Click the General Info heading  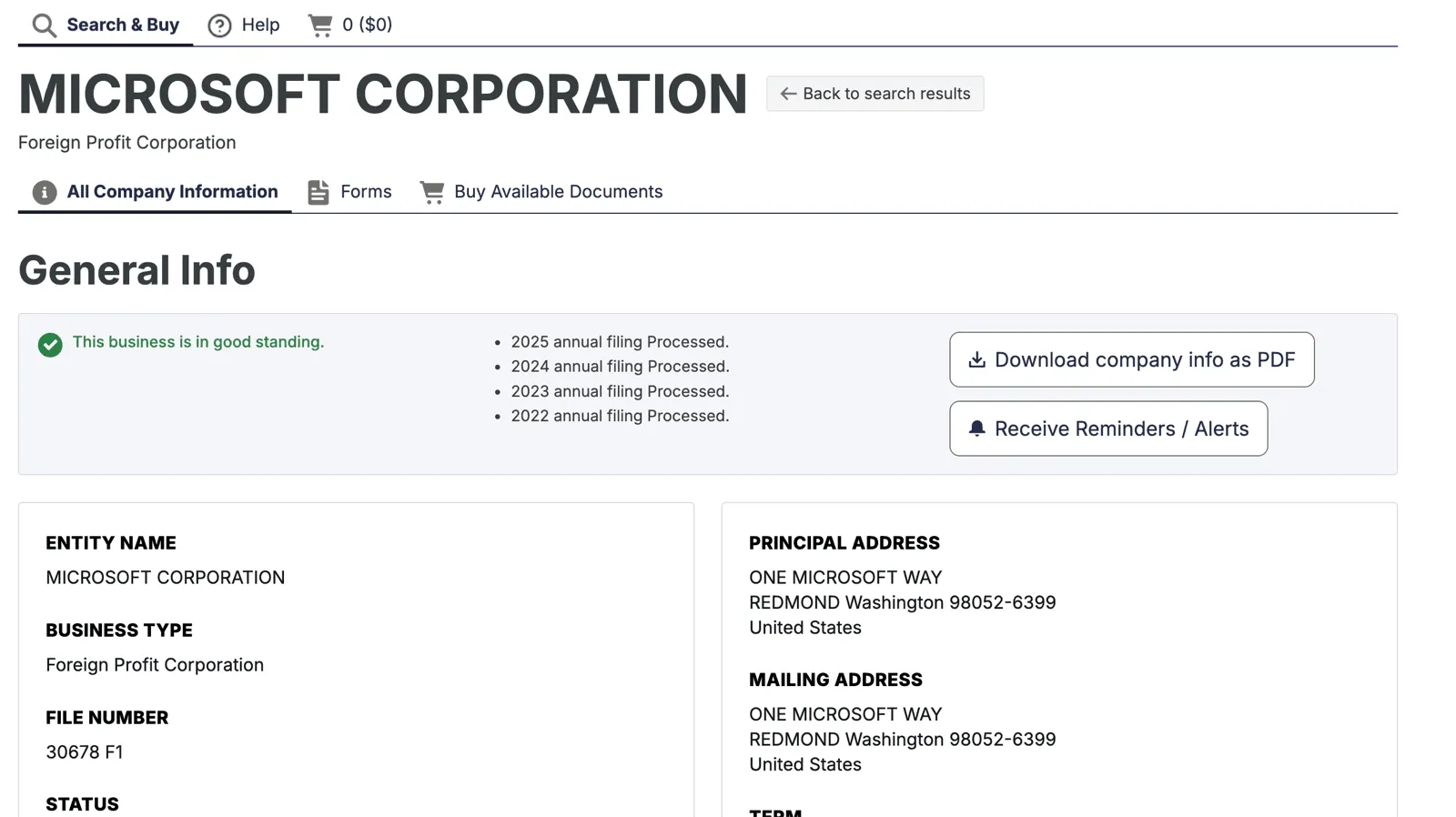(136, 270)
